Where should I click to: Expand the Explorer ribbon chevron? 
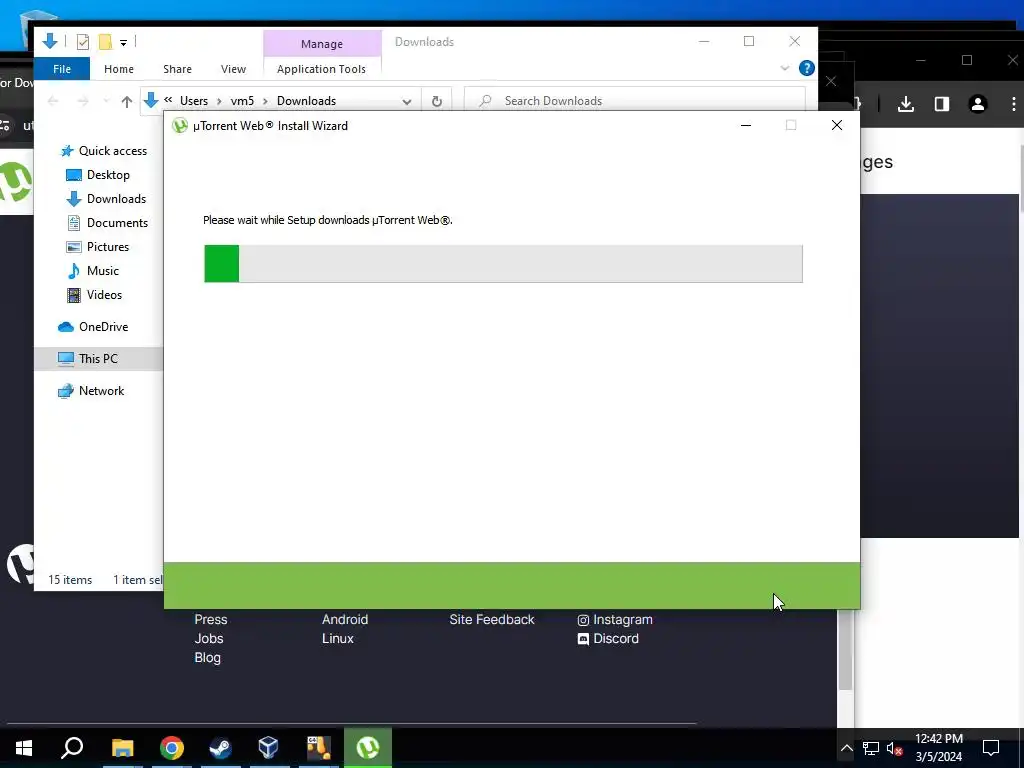(785, 68)
